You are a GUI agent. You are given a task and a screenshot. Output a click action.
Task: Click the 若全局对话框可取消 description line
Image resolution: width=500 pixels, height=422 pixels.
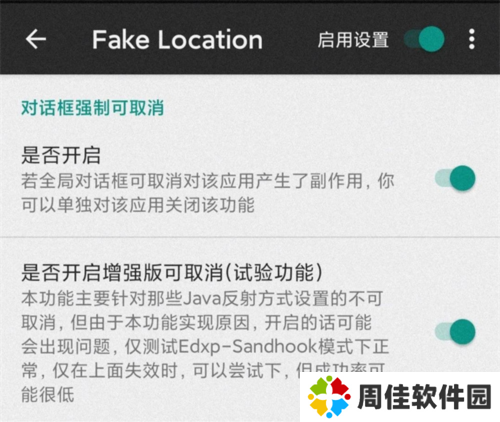click(x=208, y=181)
